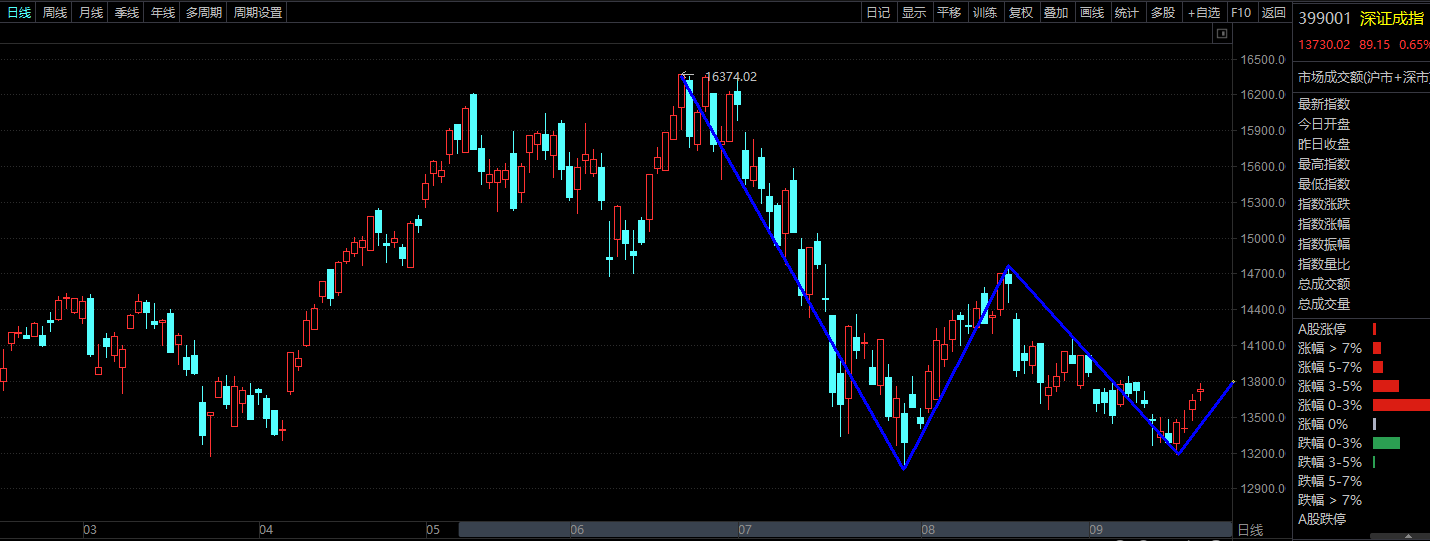Open the 训练 training mode
The image size is (1430, 541).
coord(985,12)
